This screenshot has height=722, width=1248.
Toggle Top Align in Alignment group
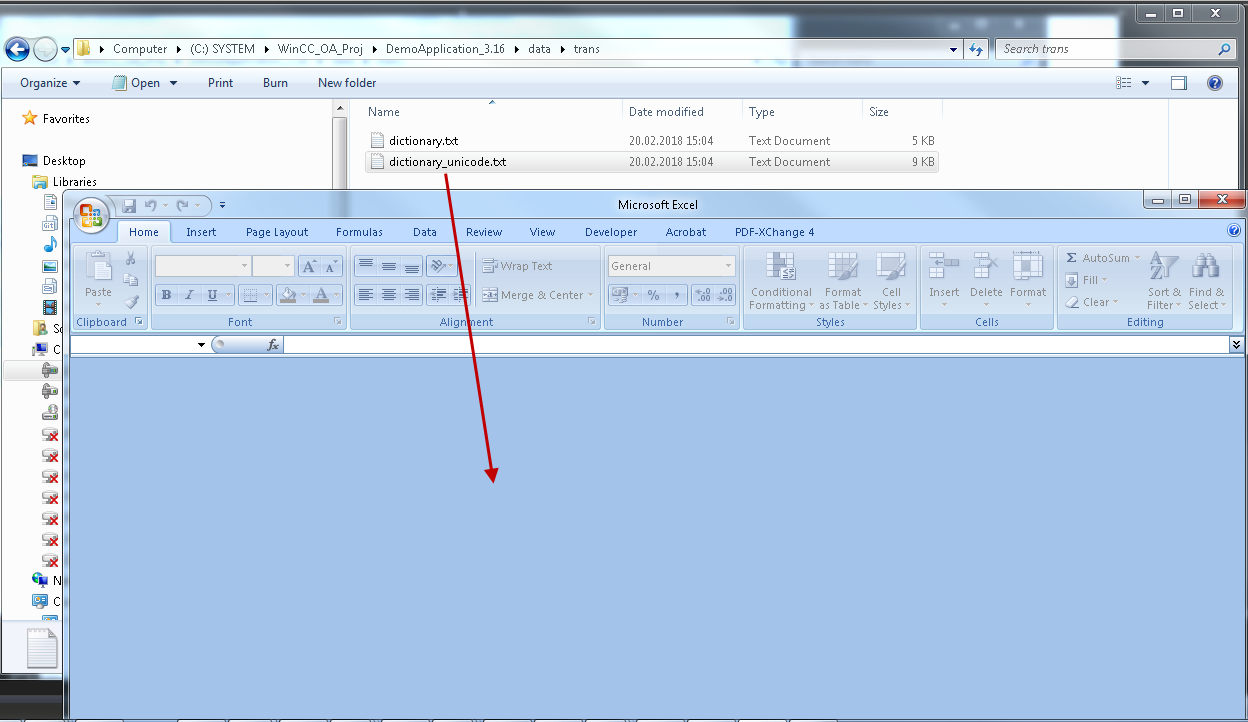coord(366,266)
